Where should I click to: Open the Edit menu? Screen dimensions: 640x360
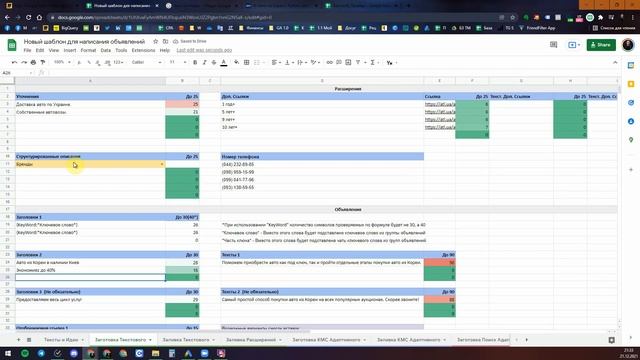pos(40,50)
